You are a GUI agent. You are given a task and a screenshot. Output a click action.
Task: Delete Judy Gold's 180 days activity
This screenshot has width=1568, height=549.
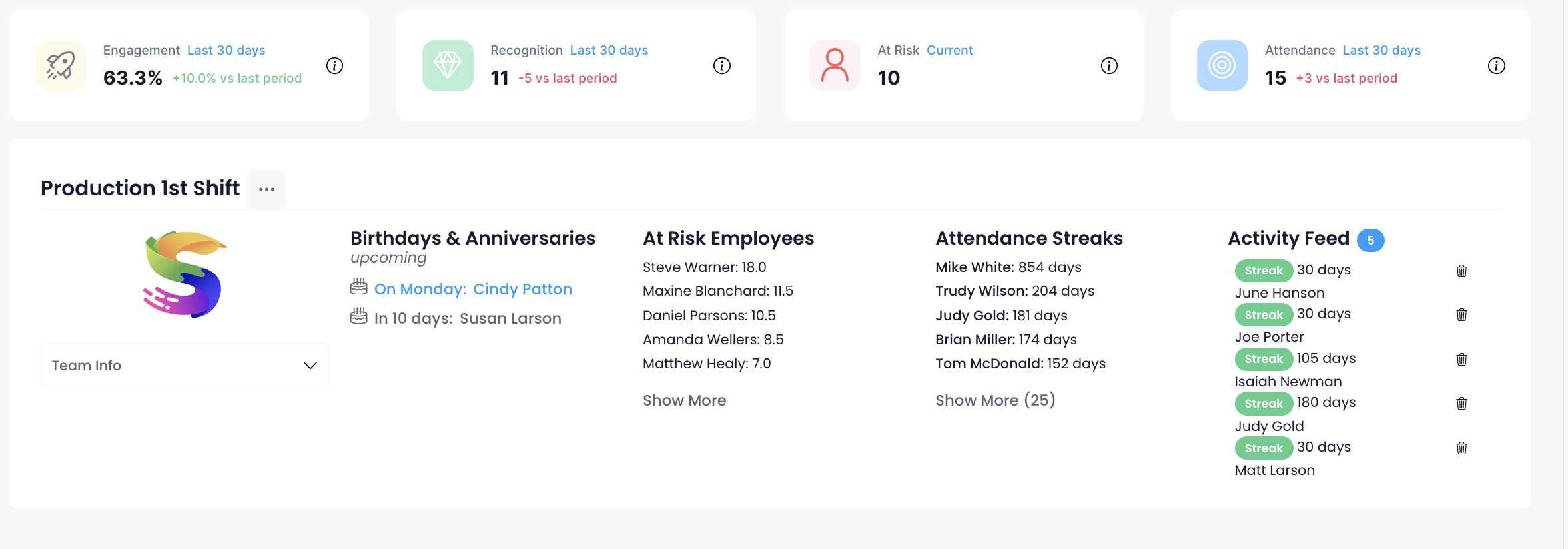(x=1461, y=404)
